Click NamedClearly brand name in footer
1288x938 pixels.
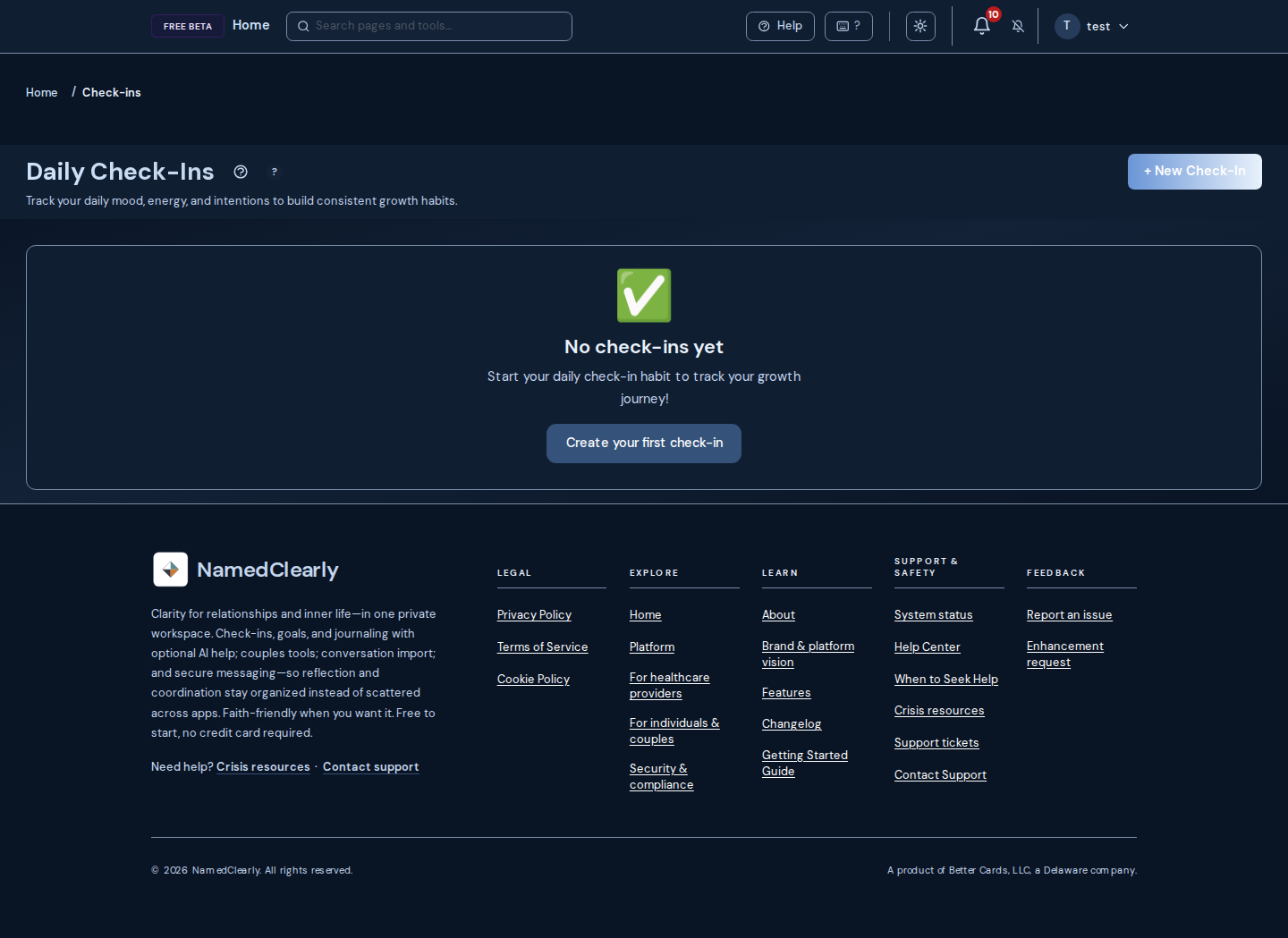267,570
